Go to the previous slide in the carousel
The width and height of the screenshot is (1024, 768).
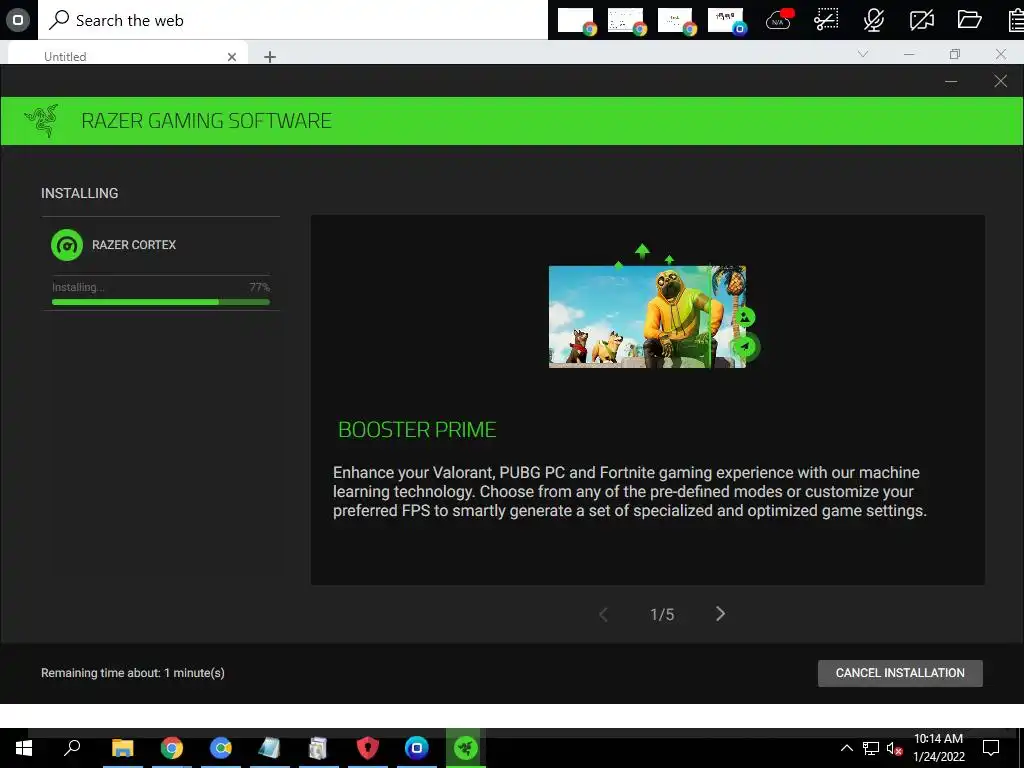(x=603, y=615)
